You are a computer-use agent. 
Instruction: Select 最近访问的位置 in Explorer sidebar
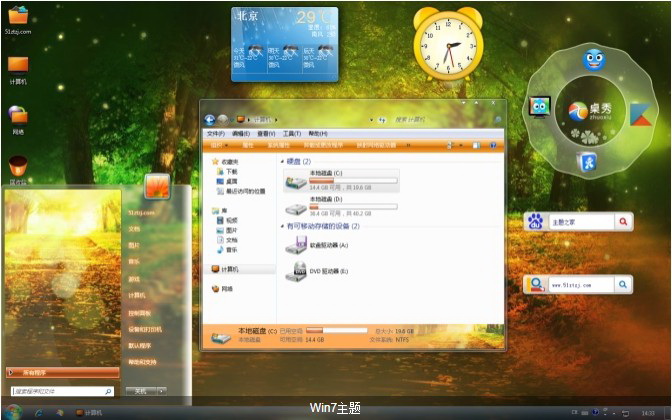pyautogui.click(x=241, y=191)
